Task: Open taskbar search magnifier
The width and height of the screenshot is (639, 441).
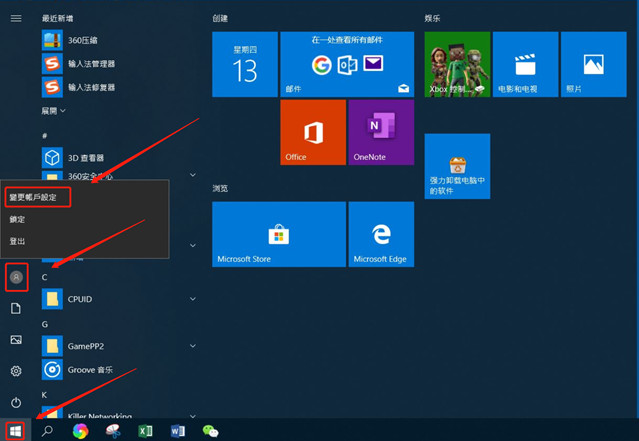Action: point(47,431)
